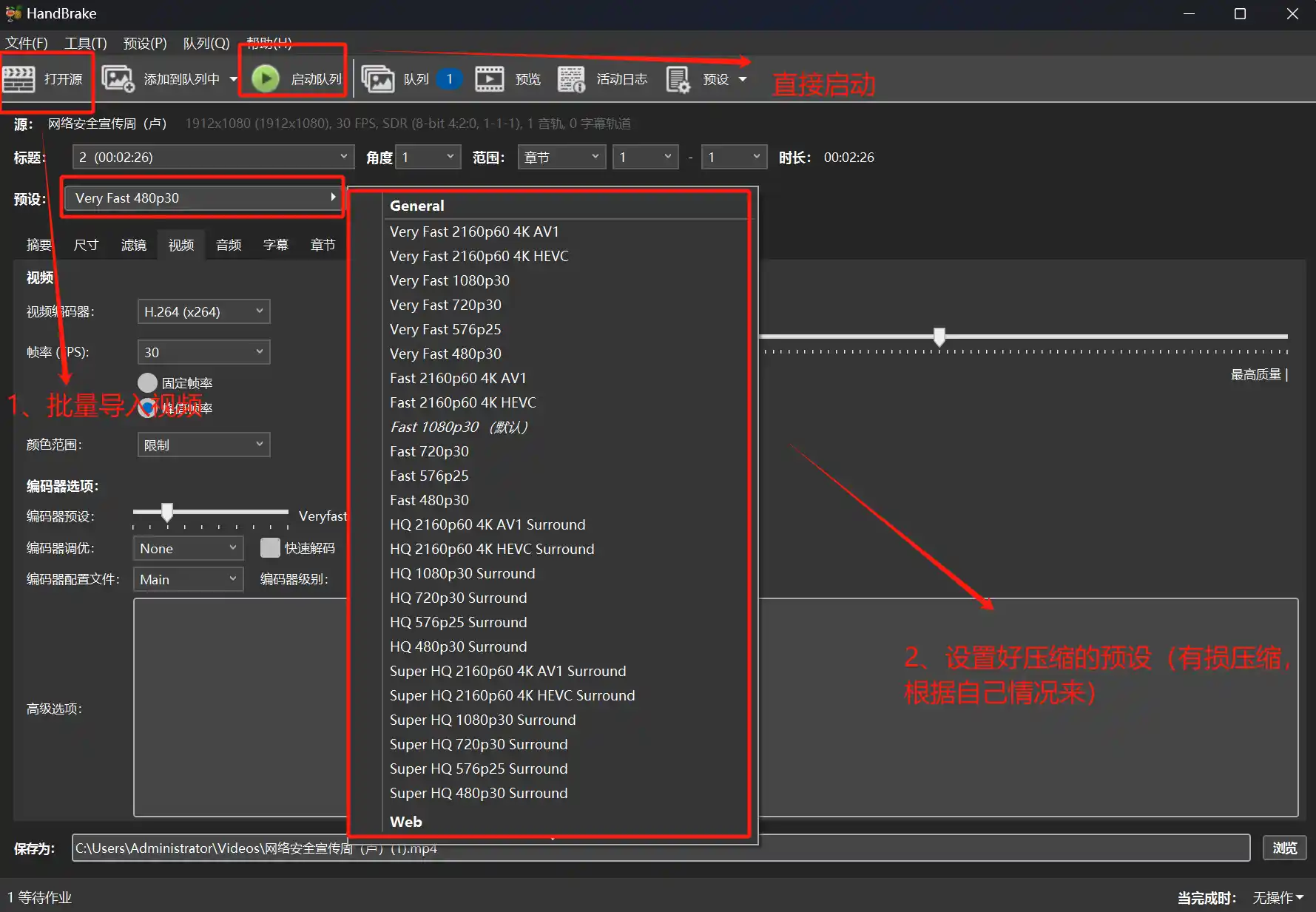Expand the encoder tune None dropdown
The height and width of the screenshot is (912, 1316).
[x=188, y=548]
